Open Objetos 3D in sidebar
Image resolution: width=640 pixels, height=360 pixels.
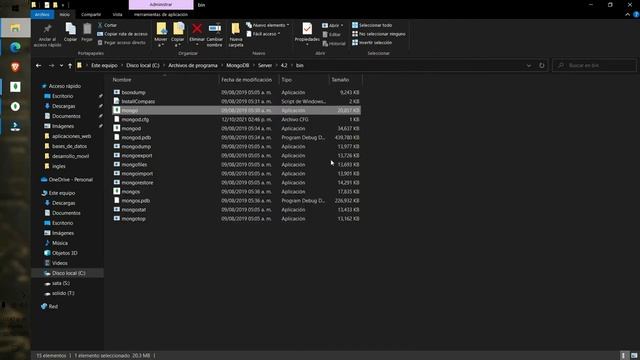coord(64,253)
